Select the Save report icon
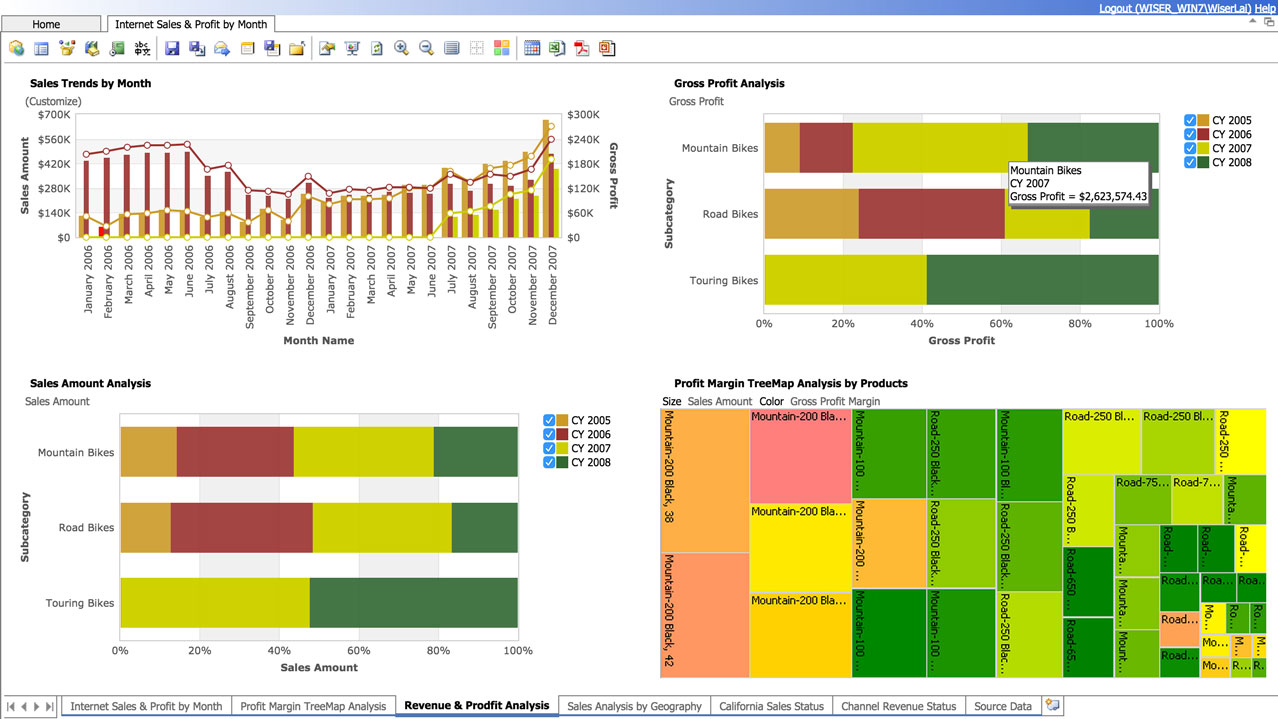Screen dimensions: 1278x719 tap(171, 47)
